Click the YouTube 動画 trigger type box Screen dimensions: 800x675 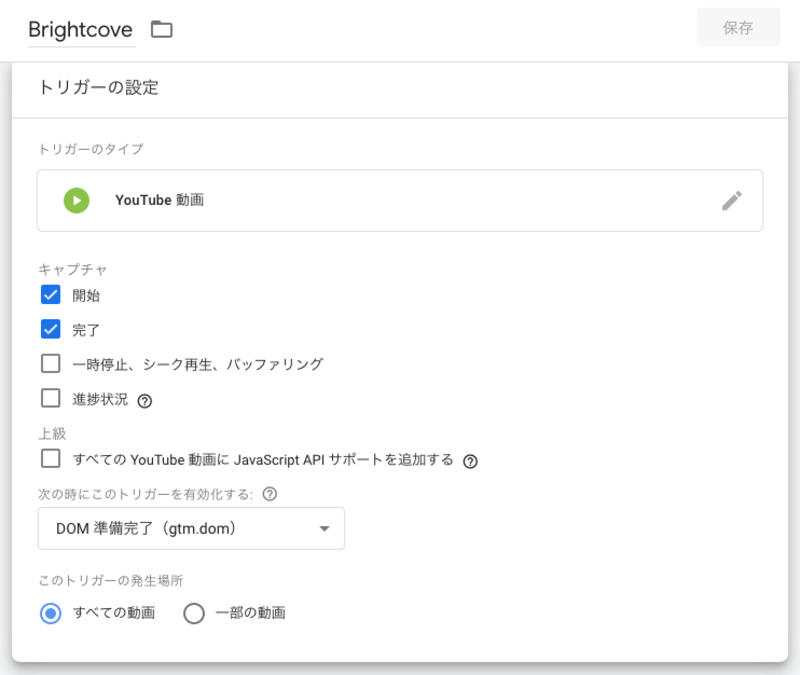tap(400, 201)
